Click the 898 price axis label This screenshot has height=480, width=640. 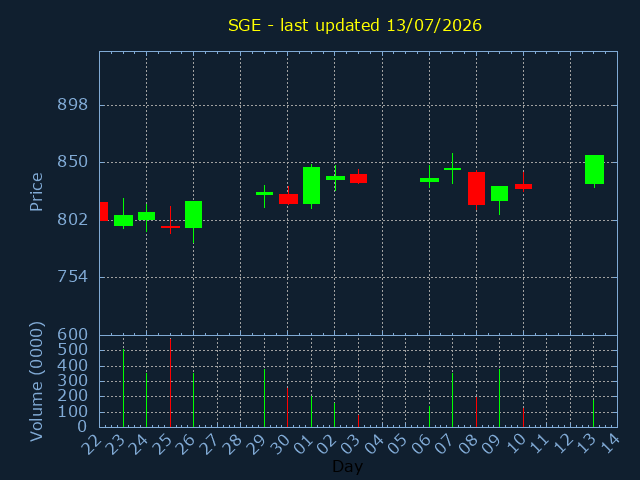(72, 105)
